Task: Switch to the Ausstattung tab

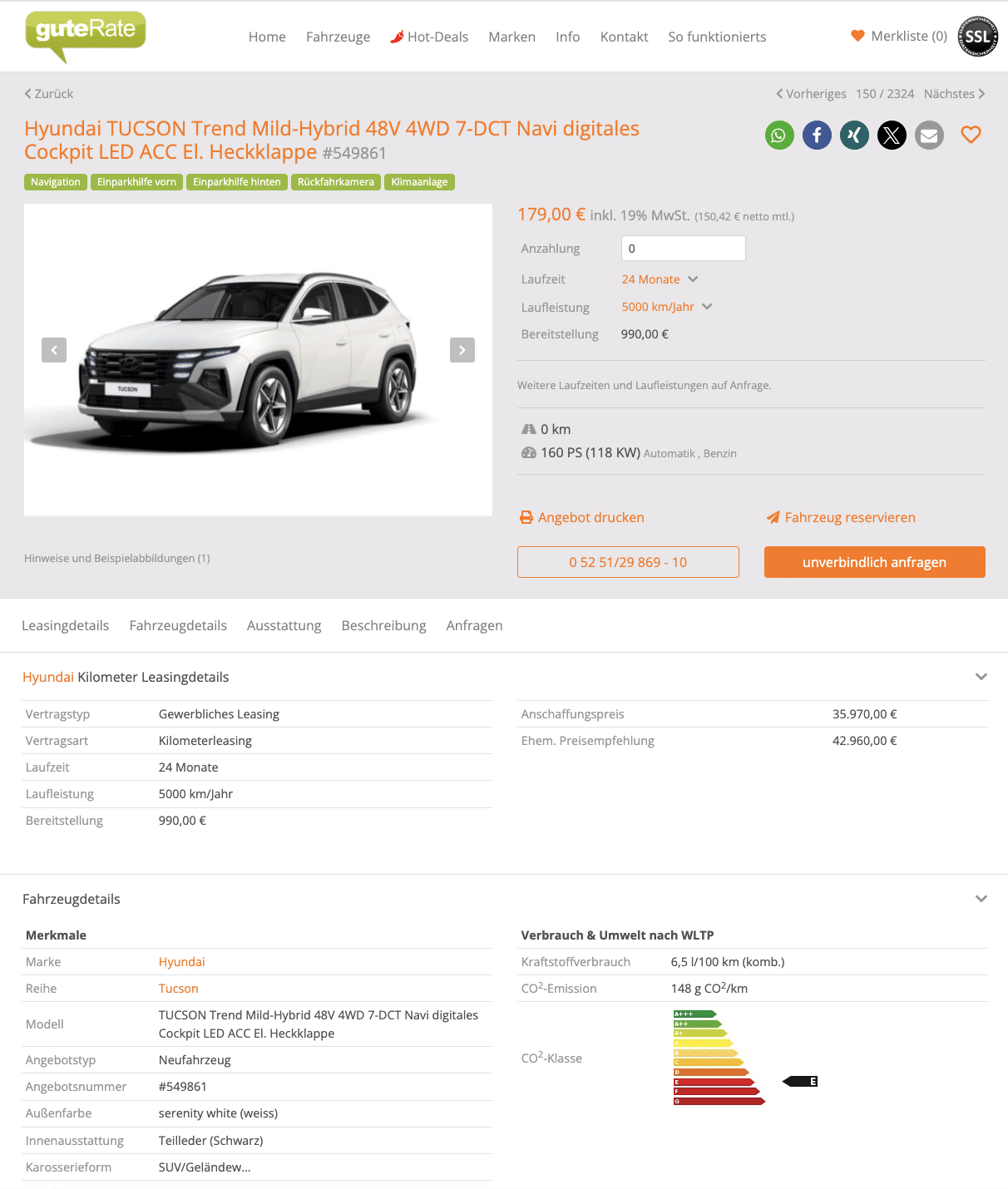Action: coord(284,625)
